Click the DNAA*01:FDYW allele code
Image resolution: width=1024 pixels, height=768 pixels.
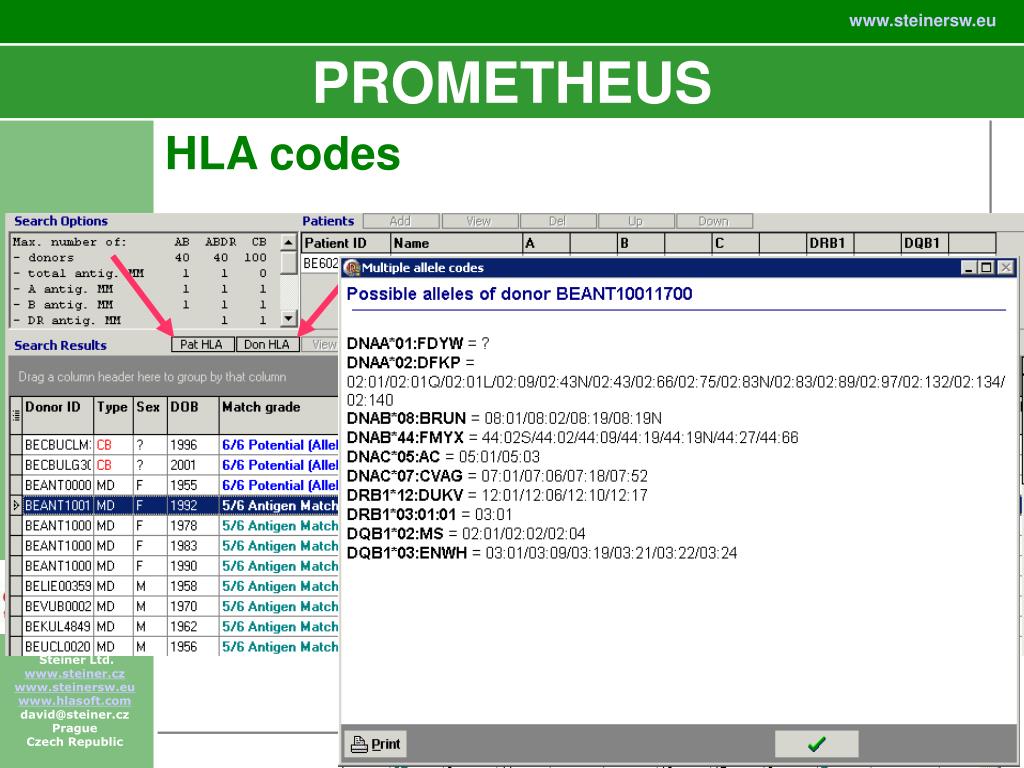click(405, 344)
